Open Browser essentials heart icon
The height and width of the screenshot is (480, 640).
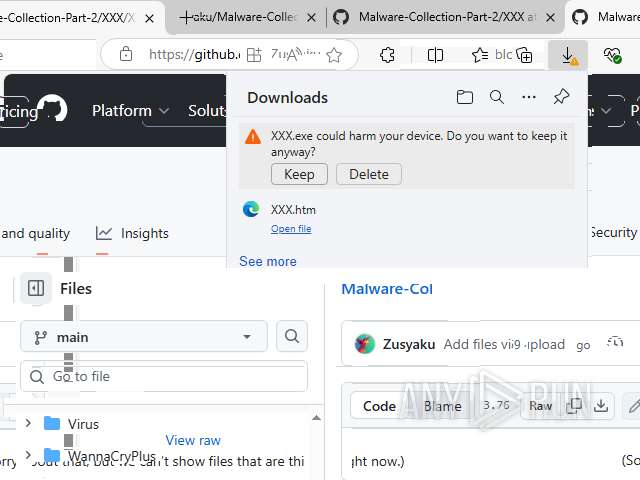(x=612, y=55)
